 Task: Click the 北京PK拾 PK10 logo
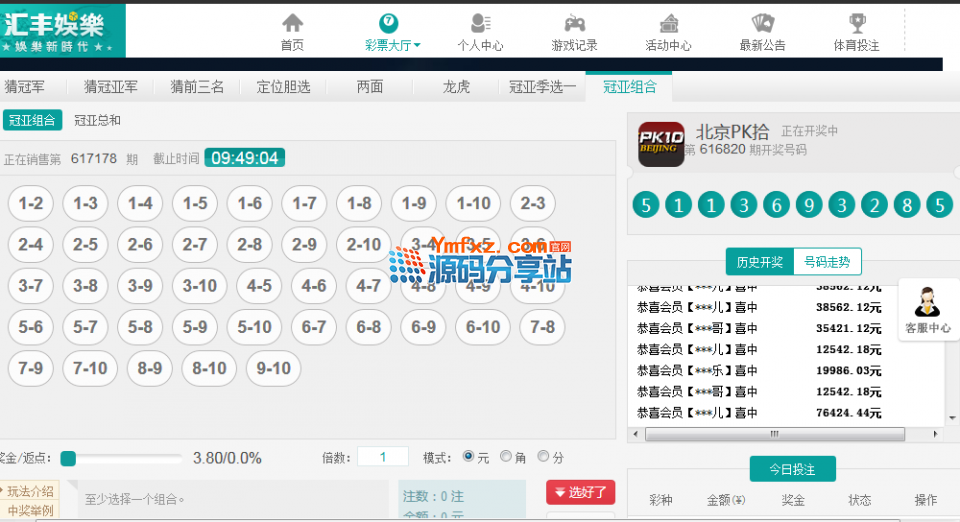[x=661, y=143]
